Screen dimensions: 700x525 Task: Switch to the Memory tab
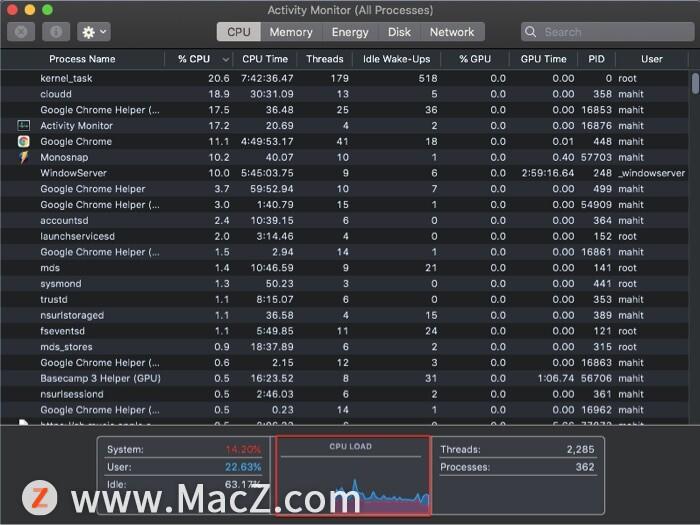click(290, 32)
